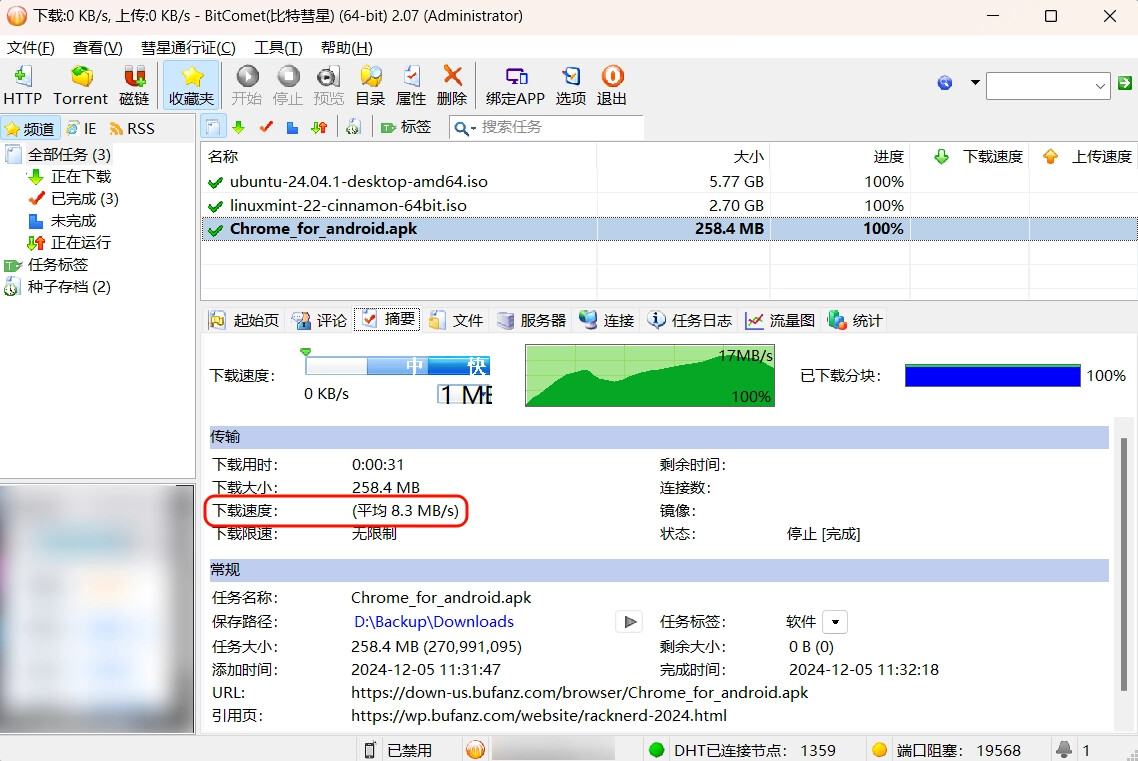Filter by unfinished blue icon
Viewport: 1138px width, 761px height.
click(x=292, y=128)
